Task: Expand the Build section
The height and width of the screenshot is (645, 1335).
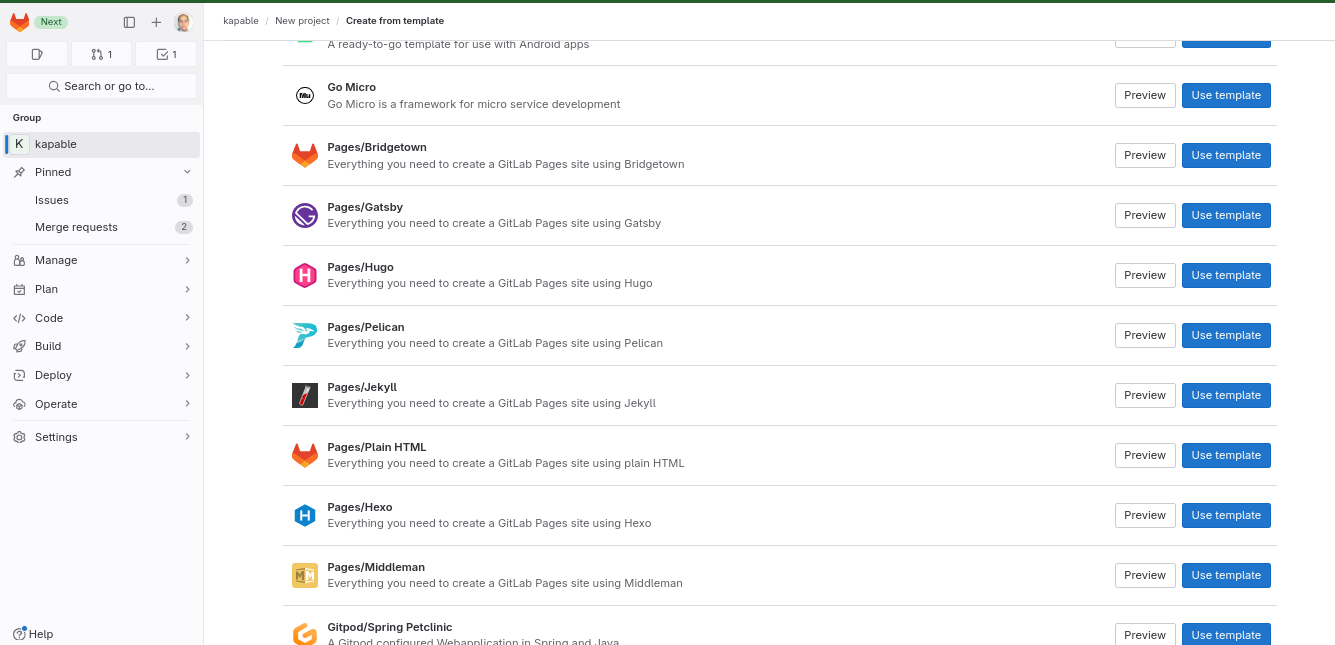Action: pos(187,346)
